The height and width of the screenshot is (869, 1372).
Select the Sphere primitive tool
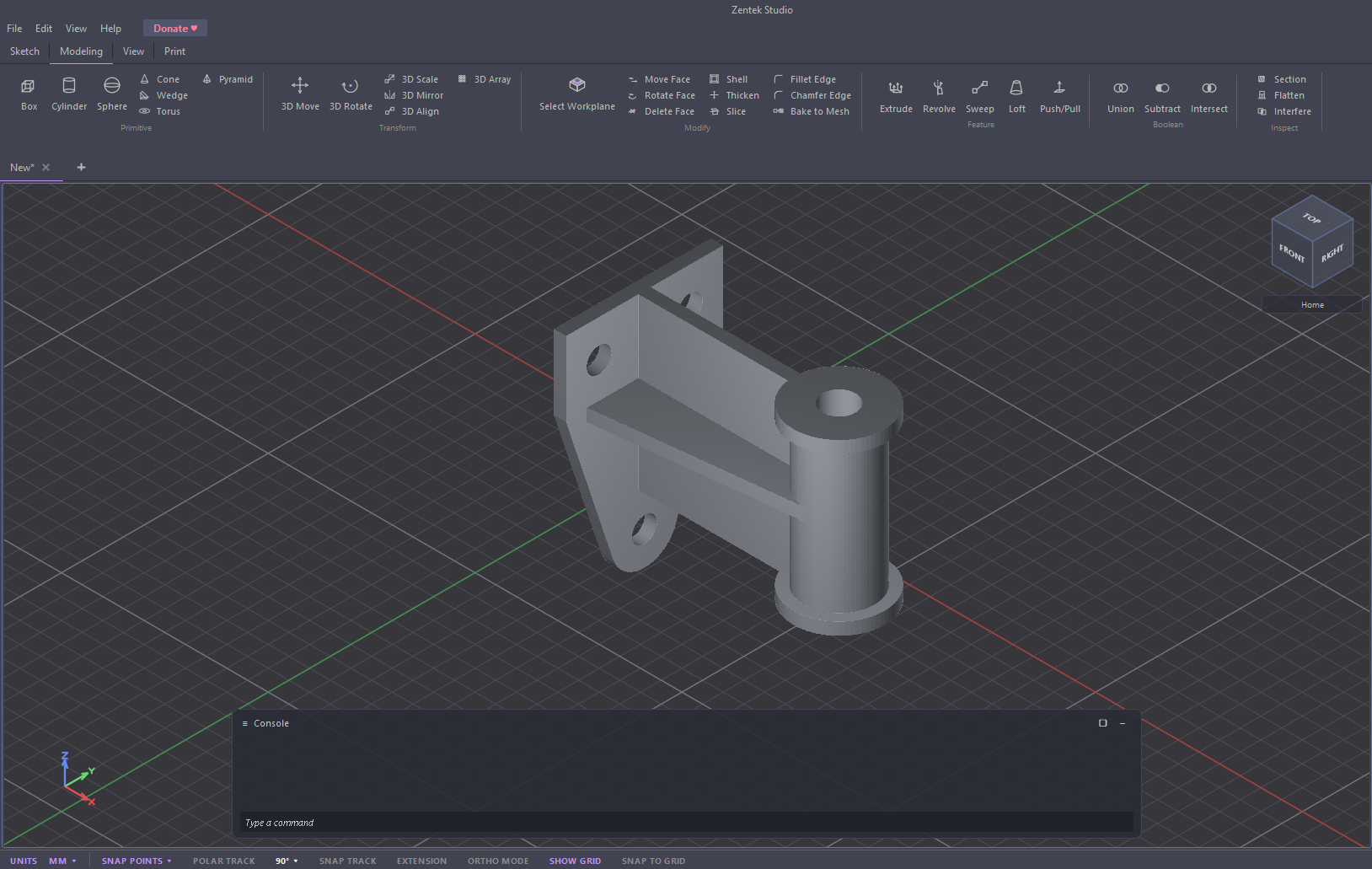[111, 94]
